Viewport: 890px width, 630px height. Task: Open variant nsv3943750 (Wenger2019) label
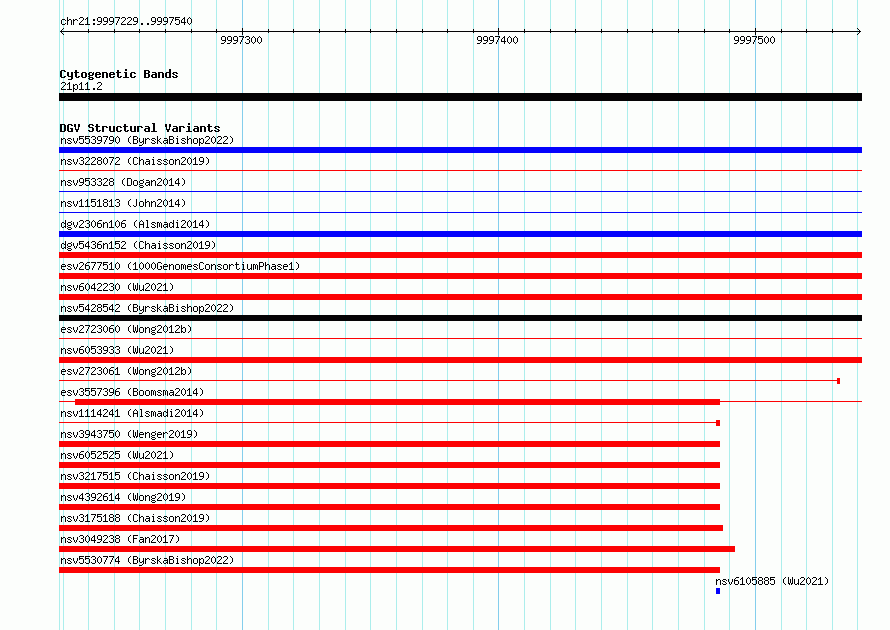[129, 434]
